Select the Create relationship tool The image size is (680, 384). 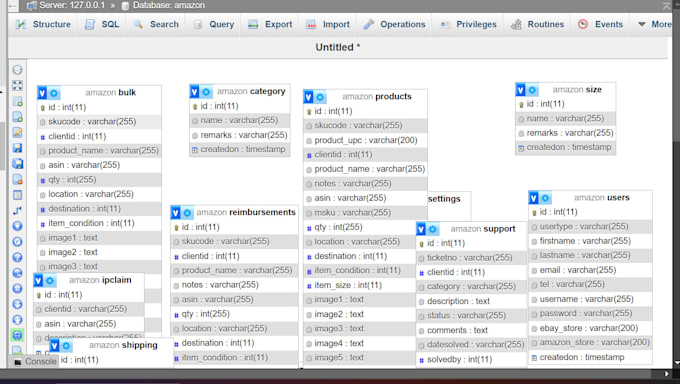tap(17, 210)
